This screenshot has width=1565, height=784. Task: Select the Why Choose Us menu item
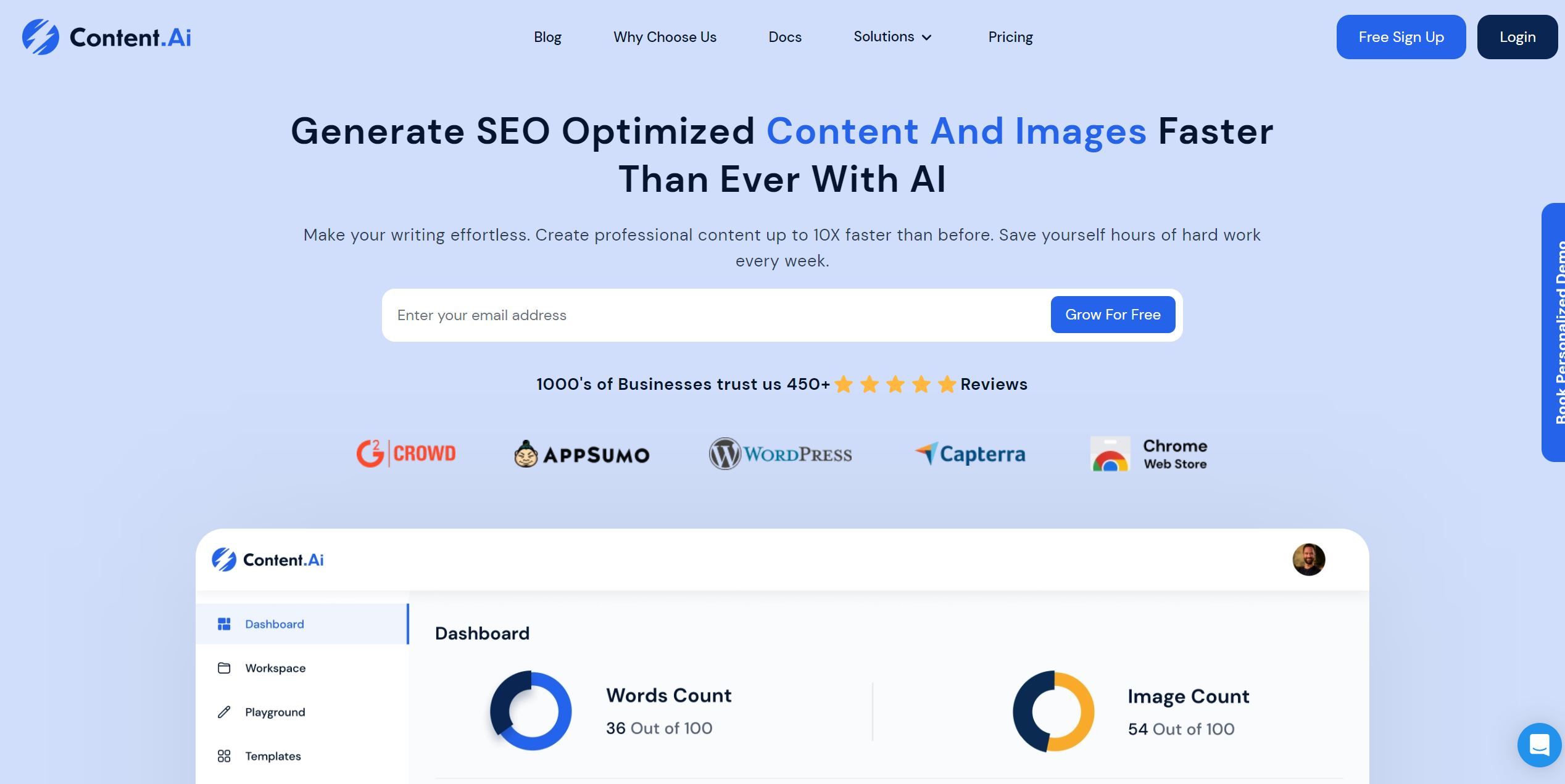[665, 37]
